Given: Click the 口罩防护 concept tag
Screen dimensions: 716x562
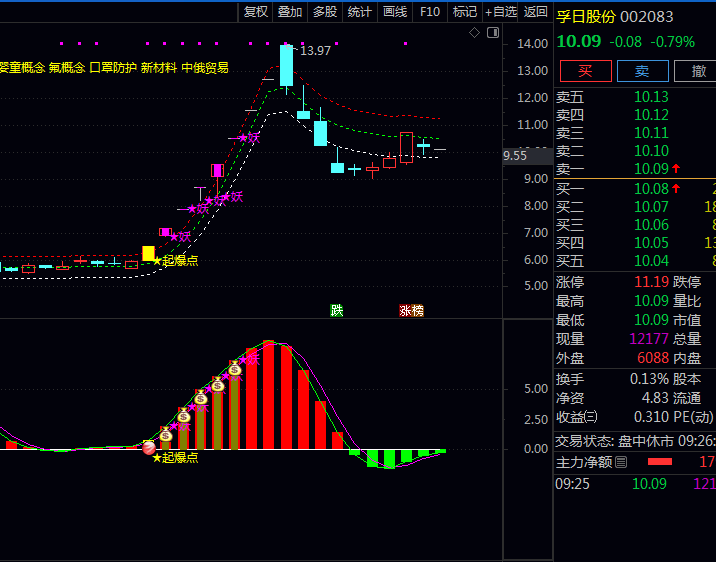Looking at the screenshot, I should pos(113,68).
